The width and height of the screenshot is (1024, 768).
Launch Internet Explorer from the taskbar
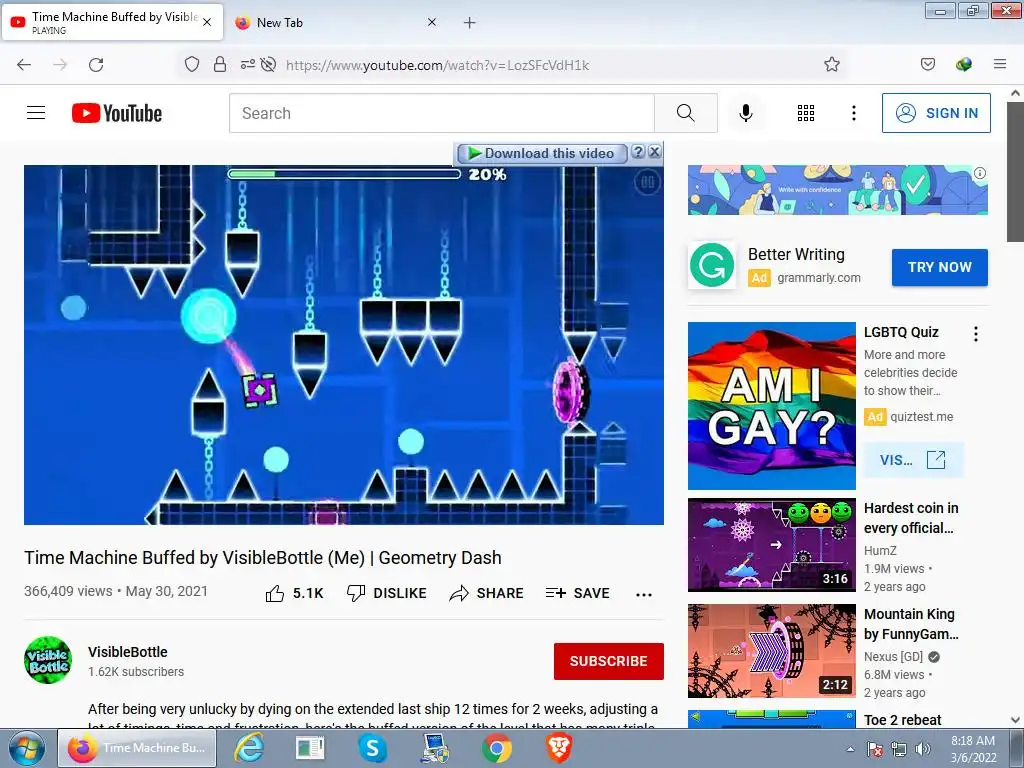click(249, 748)
